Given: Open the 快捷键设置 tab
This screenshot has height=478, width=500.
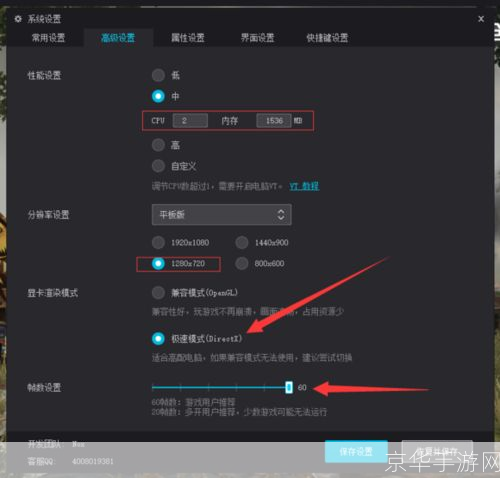Looking at the screenshot, I should 327,38.
